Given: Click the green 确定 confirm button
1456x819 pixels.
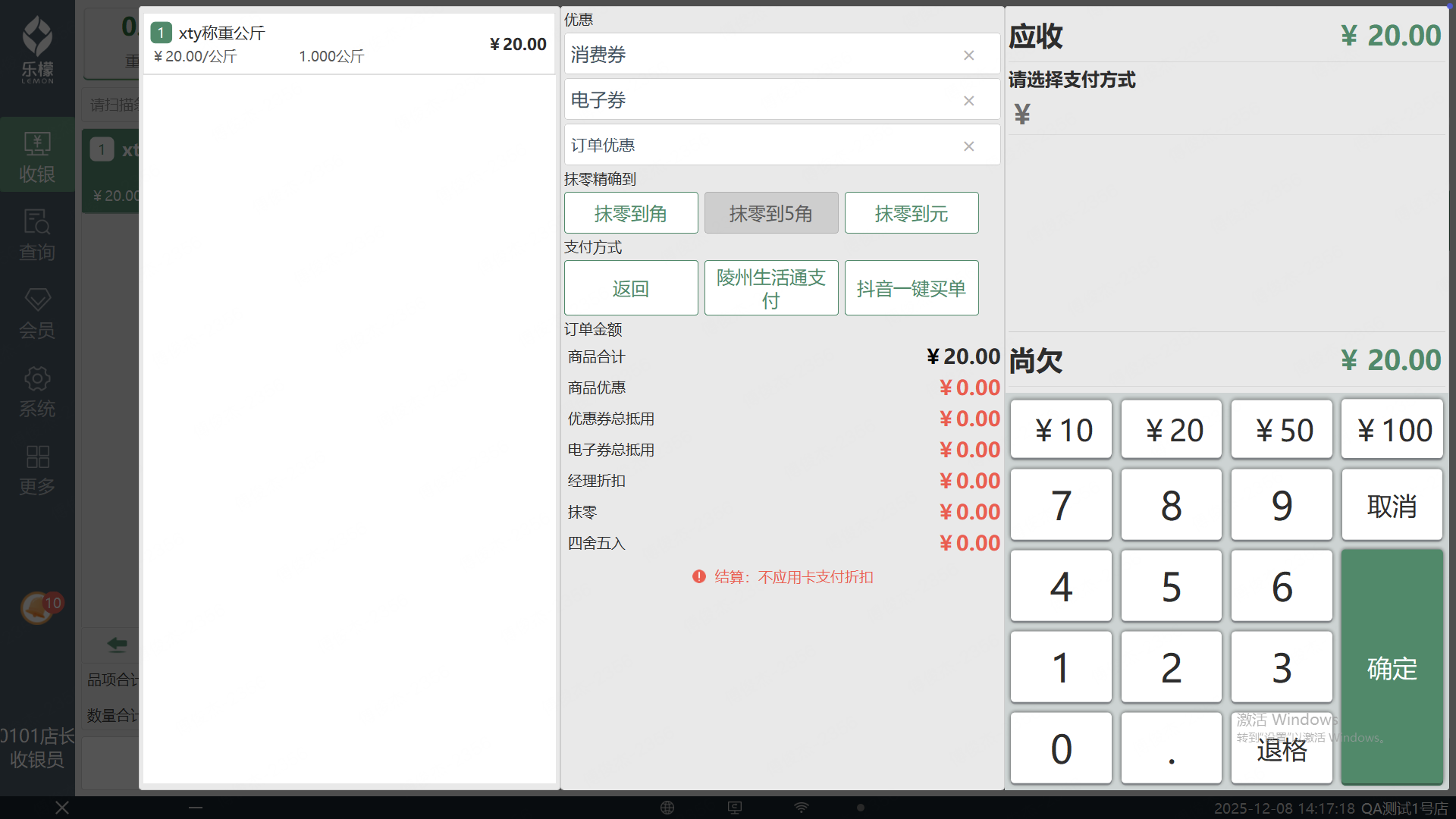Looking at the screenshot, I should click(1392, 667).
